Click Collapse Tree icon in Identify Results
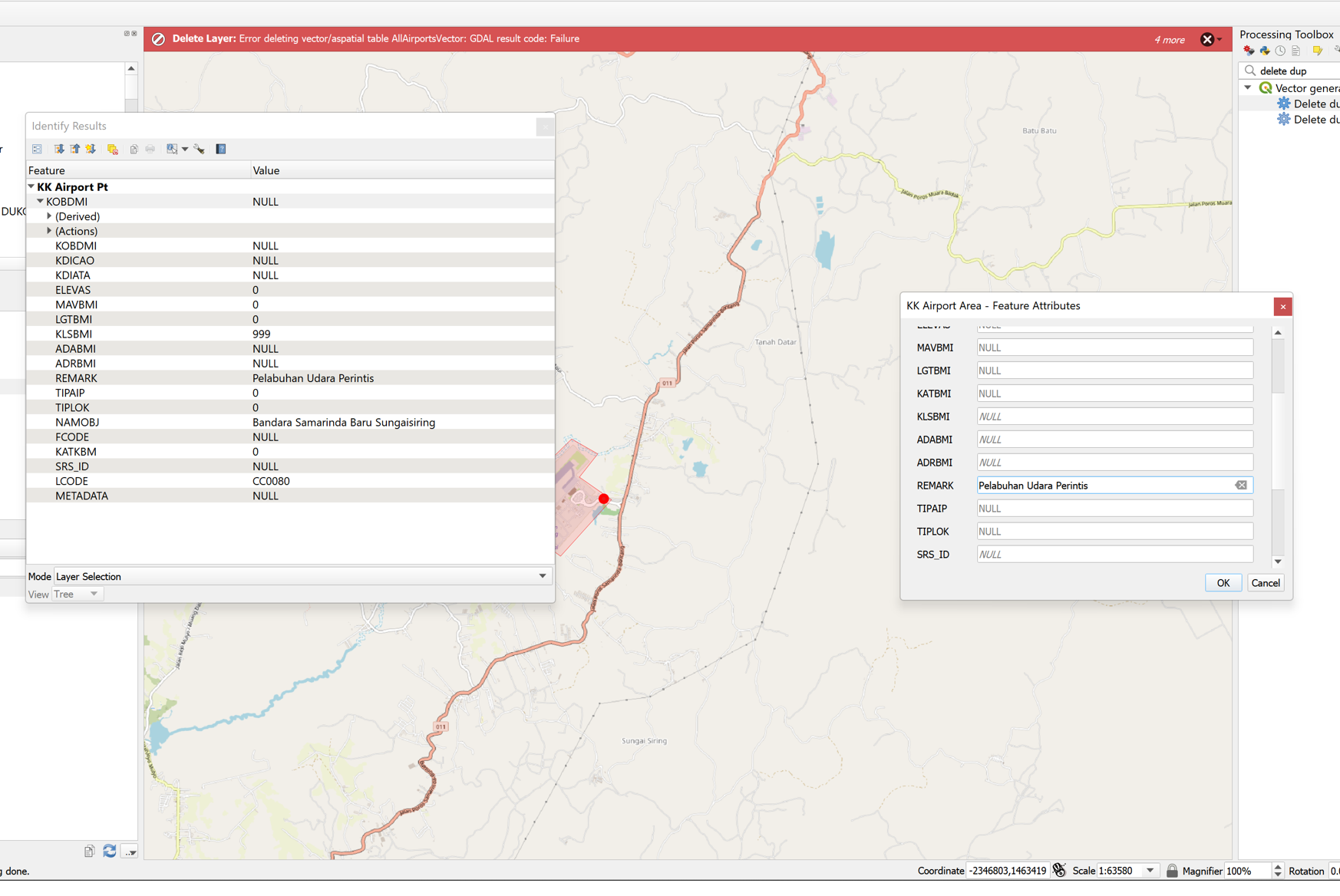Viewport: 1340px width, 896px height. [x=74, y=149]
